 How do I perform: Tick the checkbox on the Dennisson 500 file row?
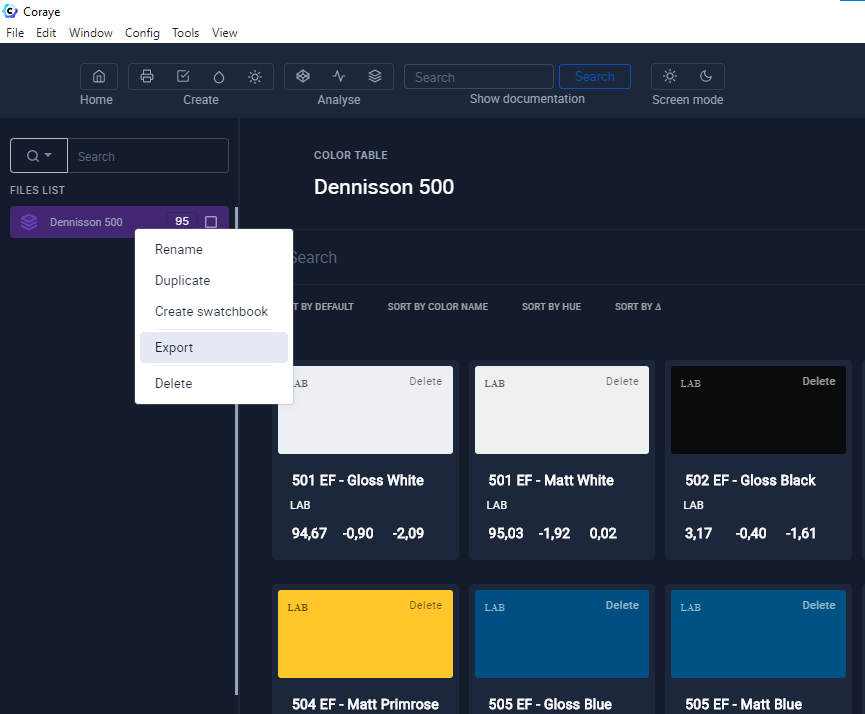point(211,222)
